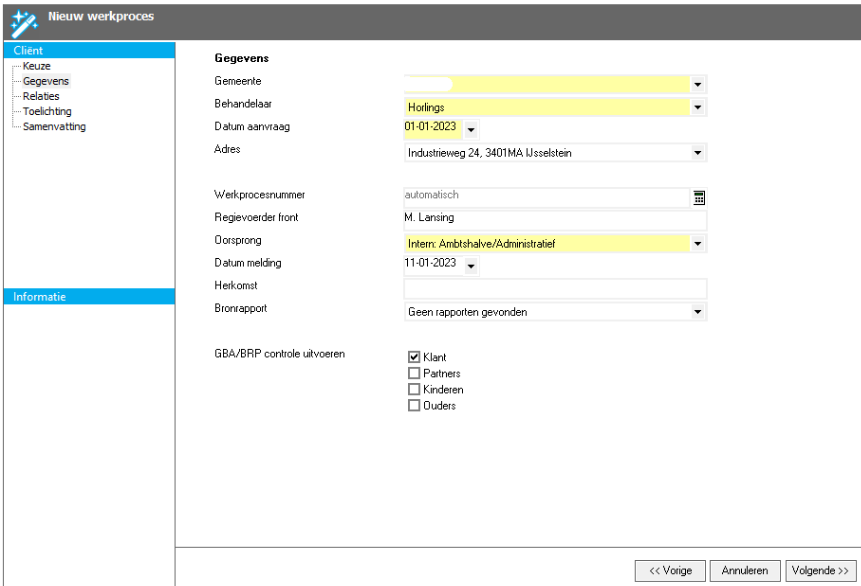Image resolution: width=861 pixels, height=586 pixels.
Task: Tick the Kinderen checkbox
Action: point(414,389)
